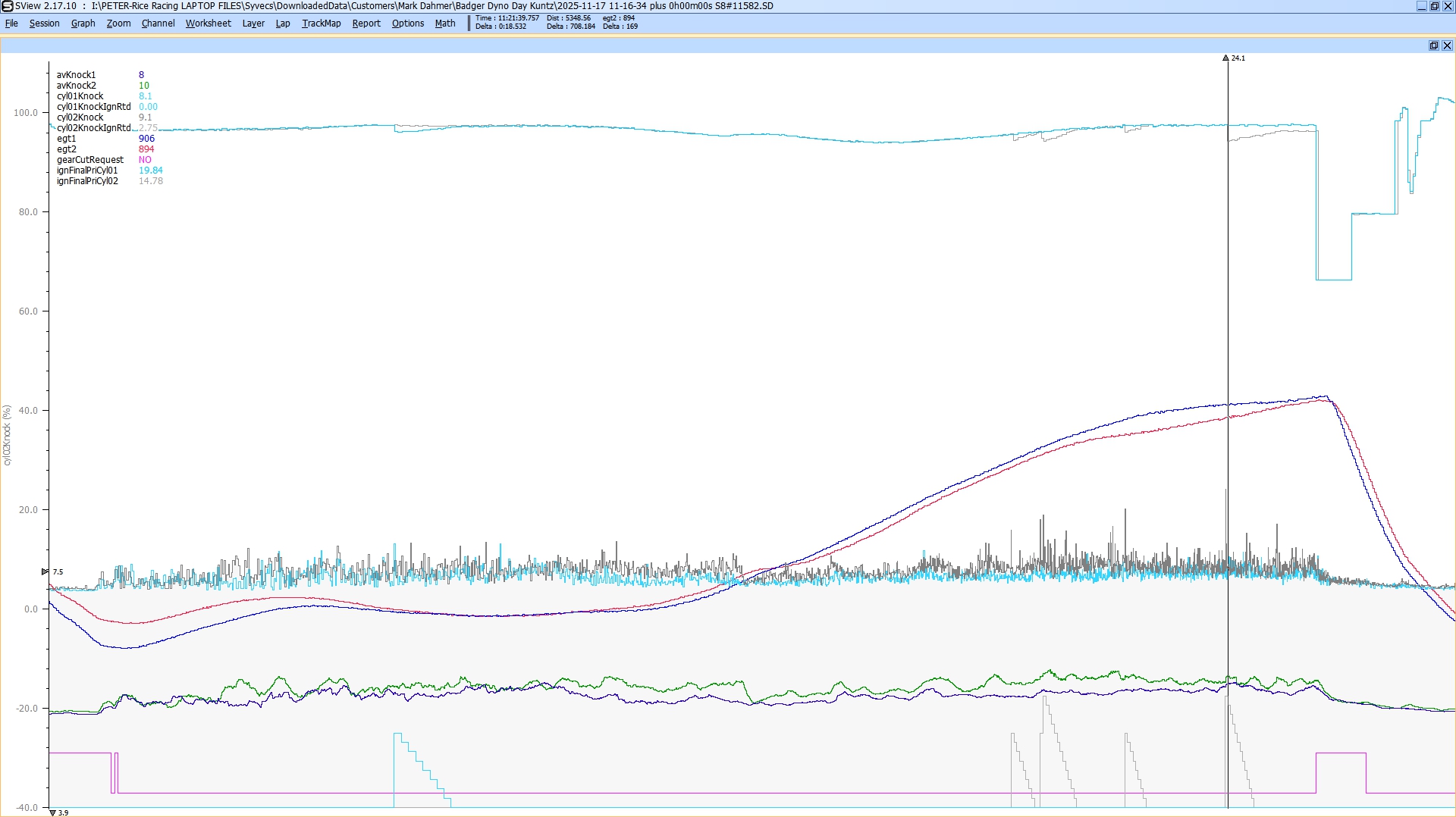The width and height of the screenshot is (1456, 817).
Task: Click the 3.9 triangle marker at bottom left
Action: coord(52,812)
